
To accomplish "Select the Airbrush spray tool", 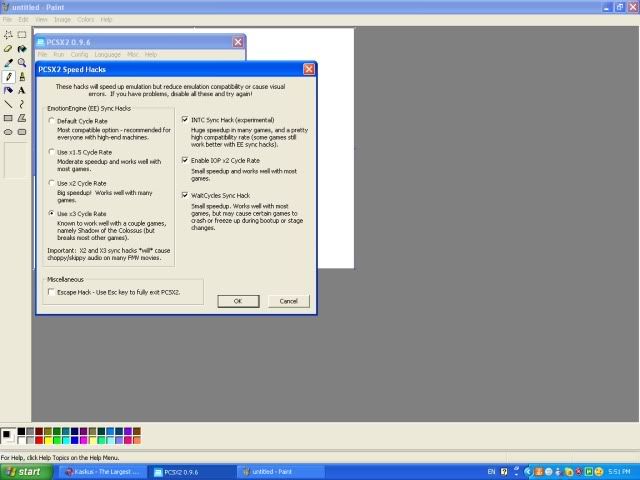I will pyautogui.click(x=8, y=90).
